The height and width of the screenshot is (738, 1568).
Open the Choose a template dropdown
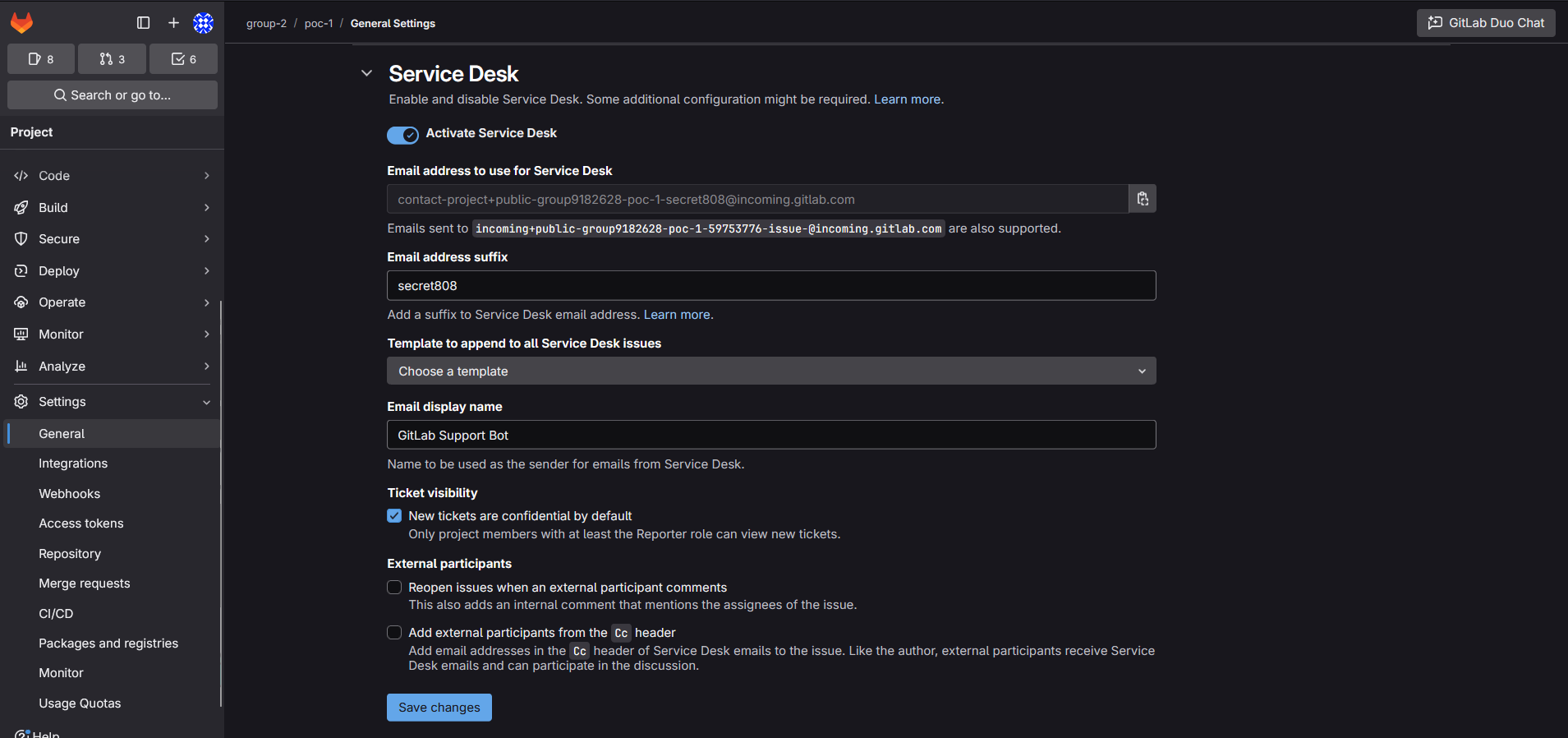click(770, 371)
